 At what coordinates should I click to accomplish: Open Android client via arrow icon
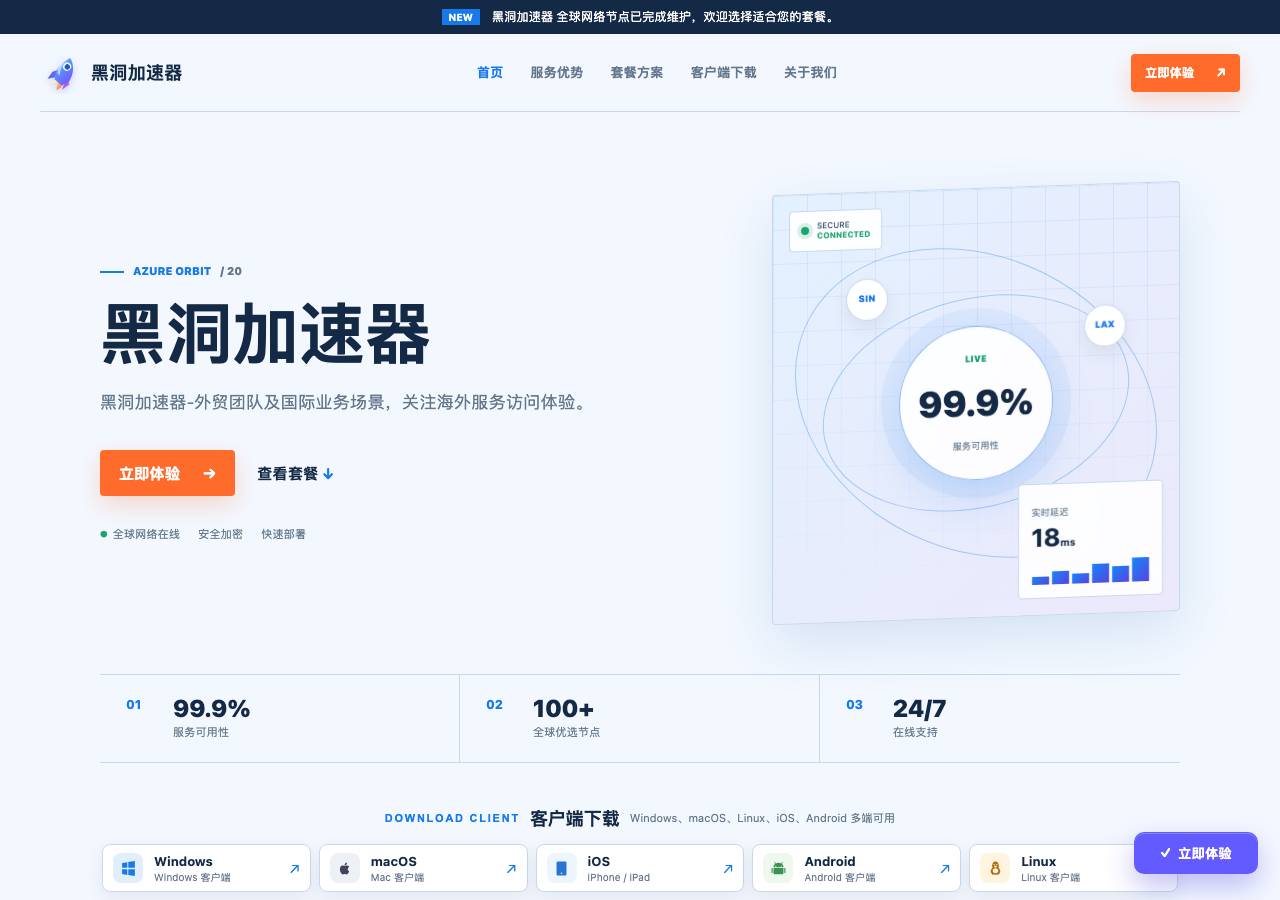tap(945, 869)
